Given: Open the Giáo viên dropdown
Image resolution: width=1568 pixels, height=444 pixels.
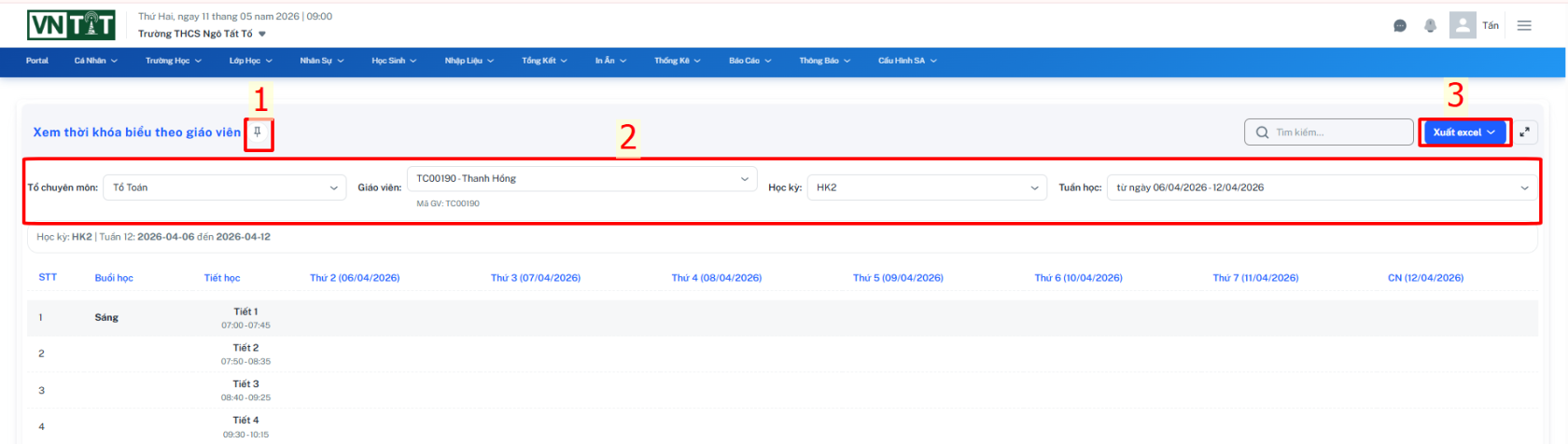Looking at the screenshot, I should [x=581, y=179].
